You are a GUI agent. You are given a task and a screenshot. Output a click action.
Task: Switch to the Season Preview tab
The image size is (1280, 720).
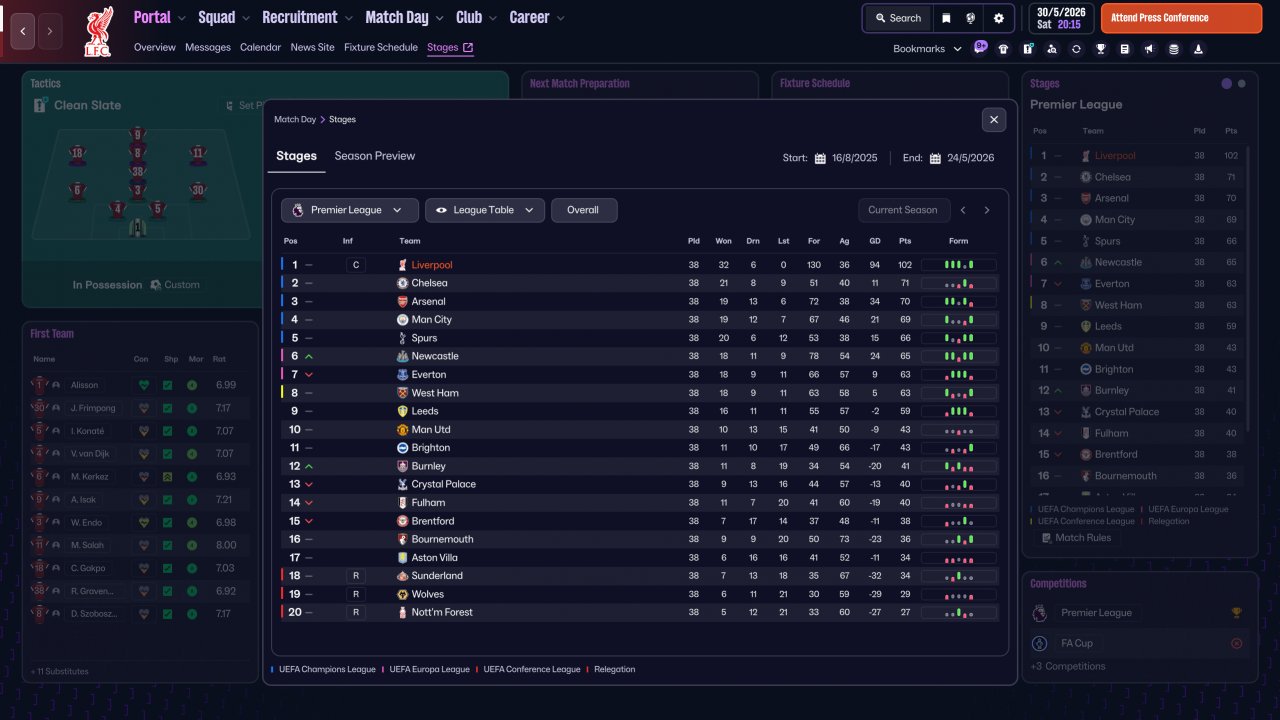coord(375,156)
